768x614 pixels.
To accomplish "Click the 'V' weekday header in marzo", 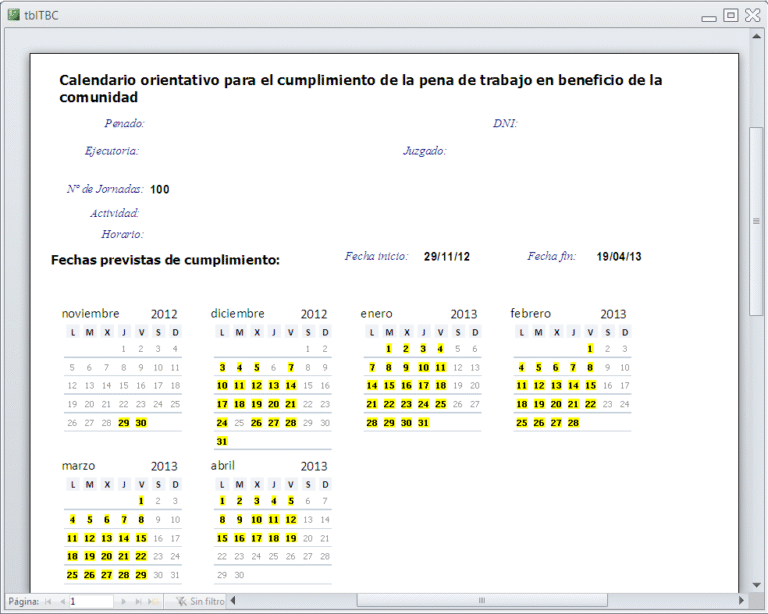I will coord(141,485).
